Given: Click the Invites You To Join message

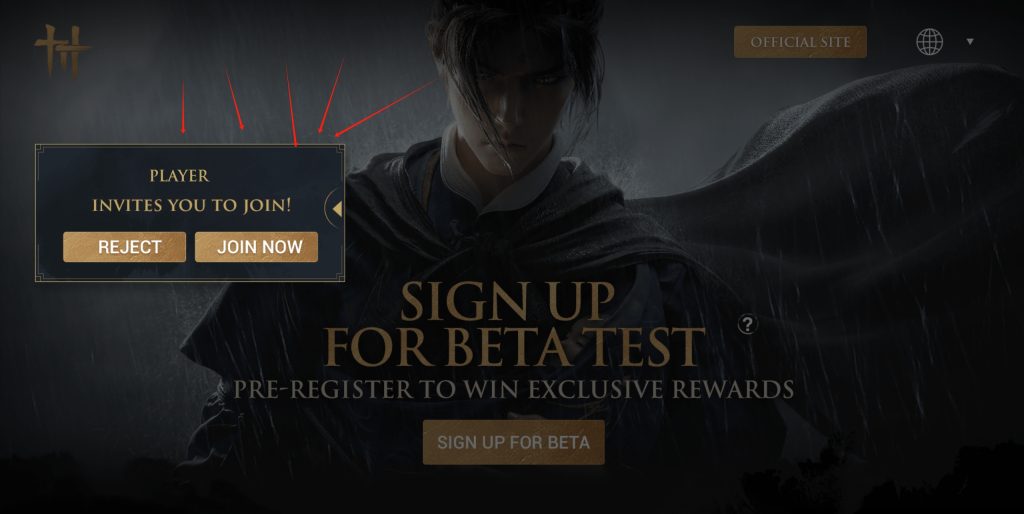Looking at the screenshot, I should pyautogui.click(x=191, y=205).
